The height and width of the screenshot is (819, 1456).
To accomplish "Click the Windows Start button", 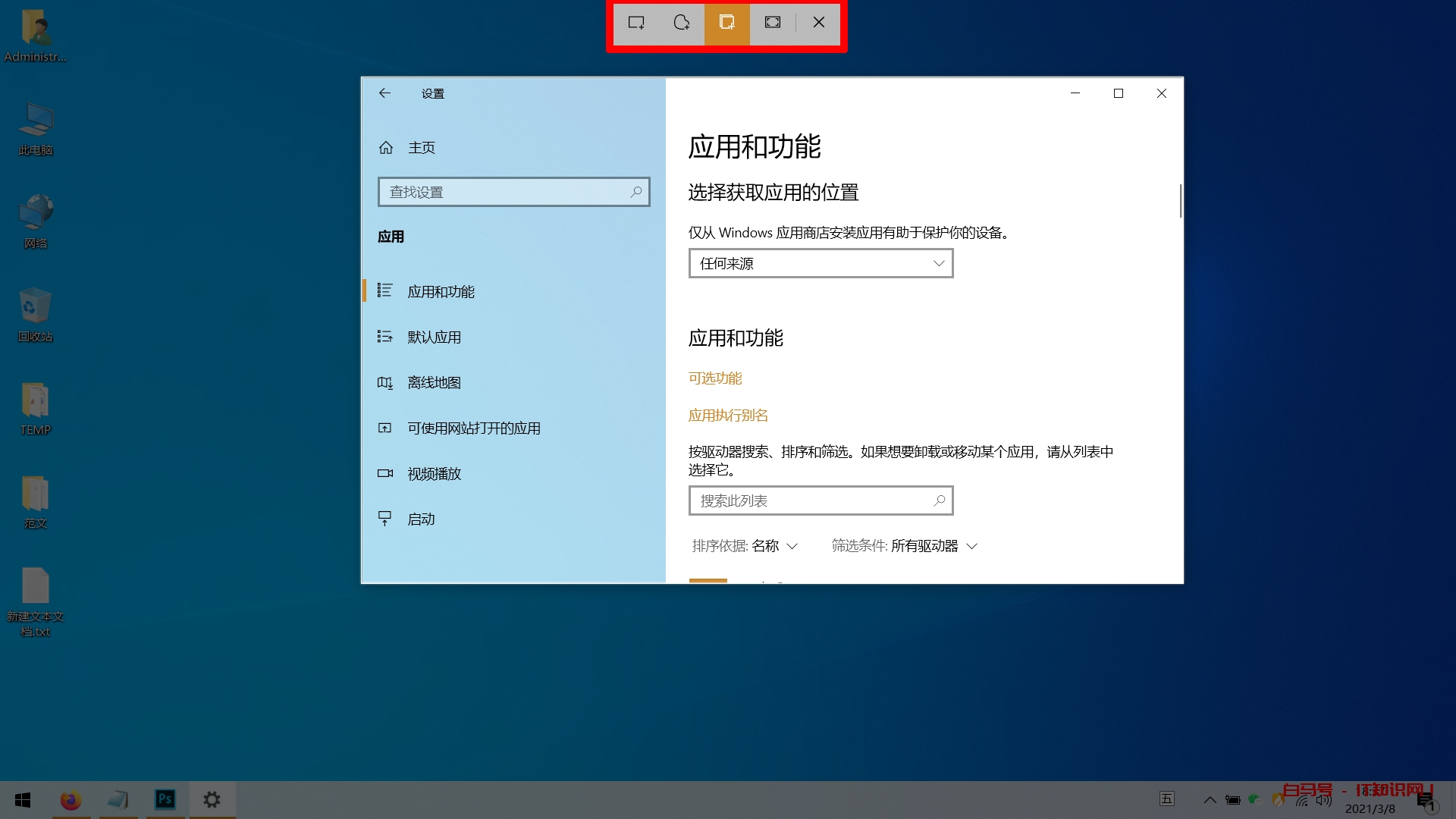I will pos(22,799).
